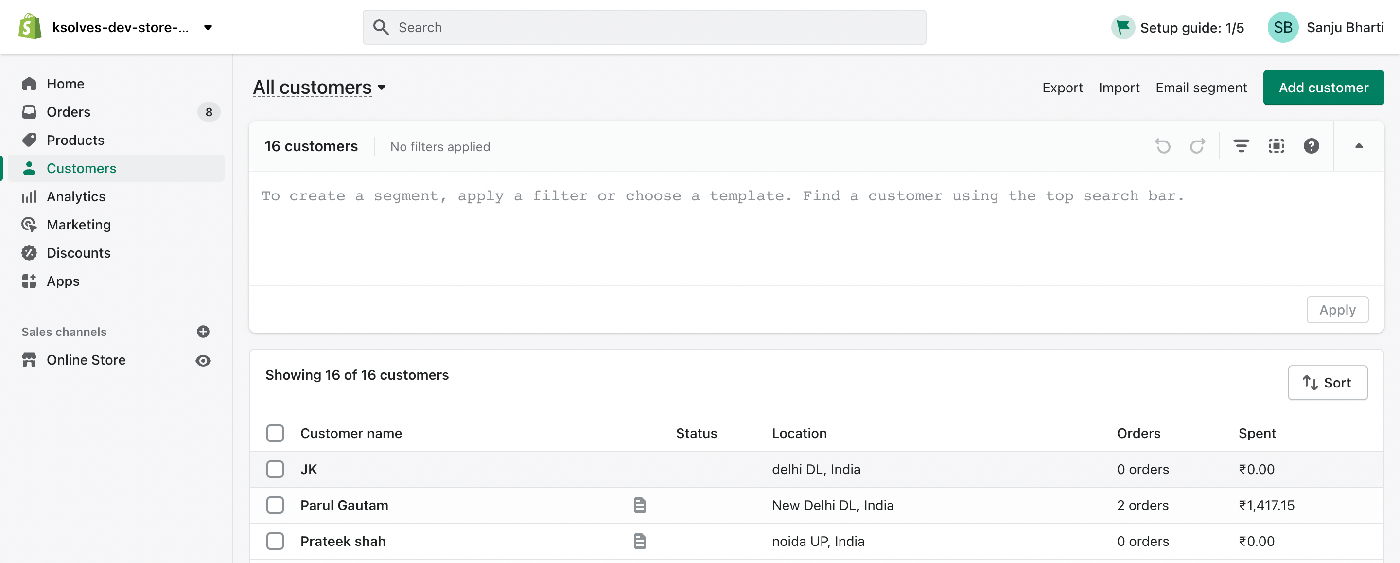Click the Add customer button
The image size is (1400, 563).
1323,87
